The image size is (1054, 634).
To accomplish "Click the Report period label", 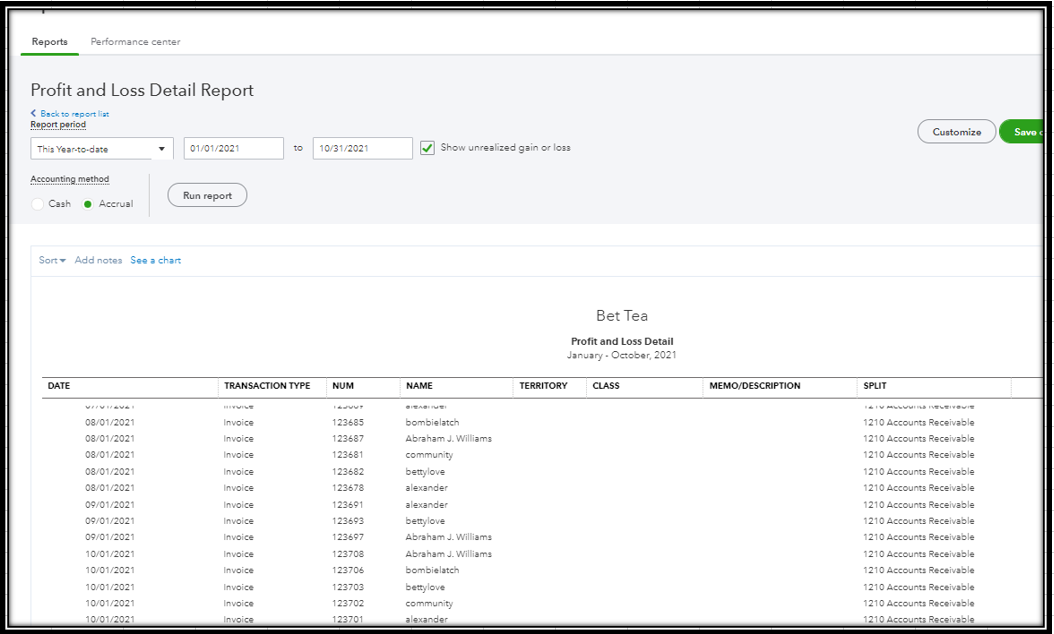I will pyautogui.click(x=58, y=124).
